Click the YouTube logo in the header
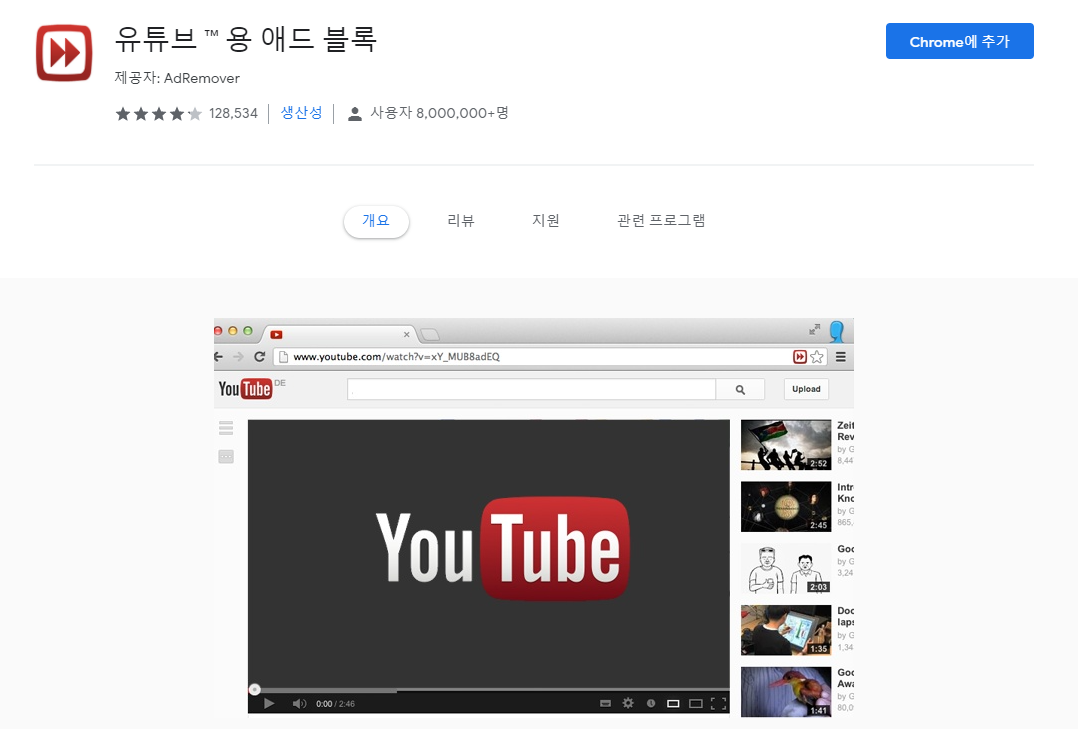Viewport: 1078px width, 729px height. [x=245, y=389]
